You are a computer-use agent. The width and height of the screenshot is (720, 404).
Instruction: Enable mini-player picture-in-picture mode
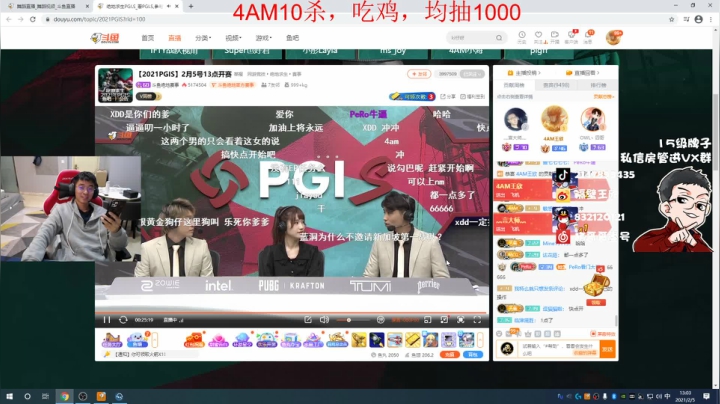pos(428,320)
